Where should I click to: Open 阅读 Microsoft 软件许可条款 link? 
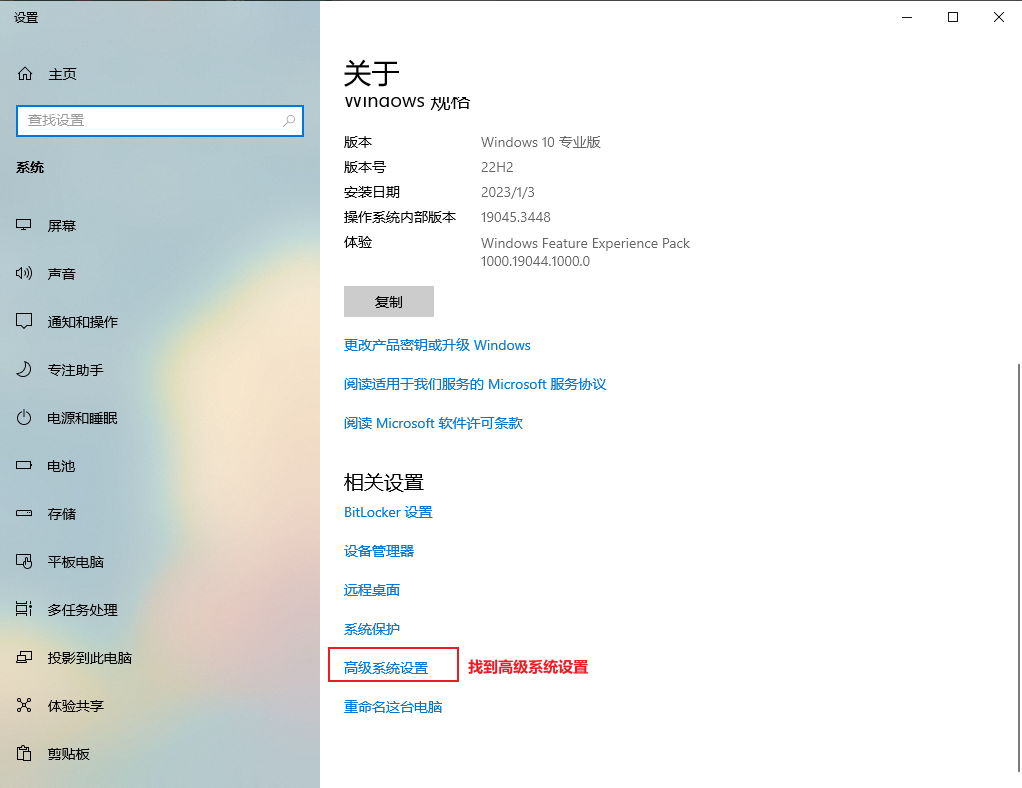433,424
